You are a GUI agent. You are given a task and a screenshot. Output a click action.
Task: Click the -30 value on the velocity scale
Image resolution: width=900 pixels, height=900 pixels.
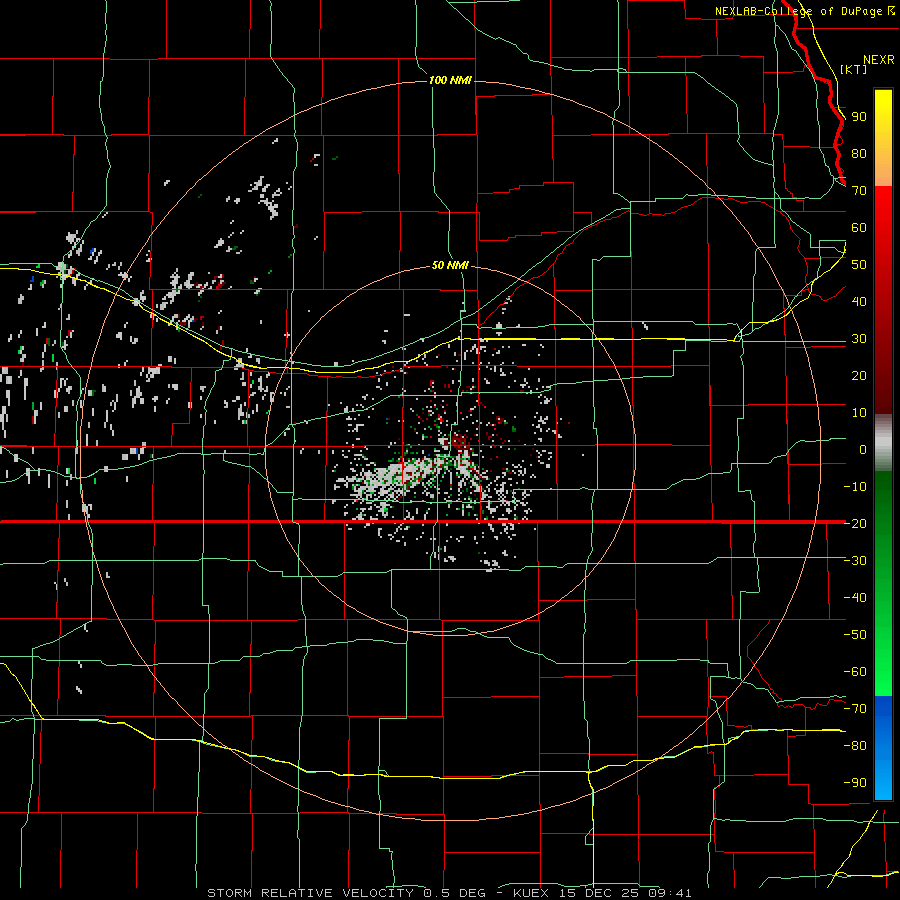(x=855, y=561)
